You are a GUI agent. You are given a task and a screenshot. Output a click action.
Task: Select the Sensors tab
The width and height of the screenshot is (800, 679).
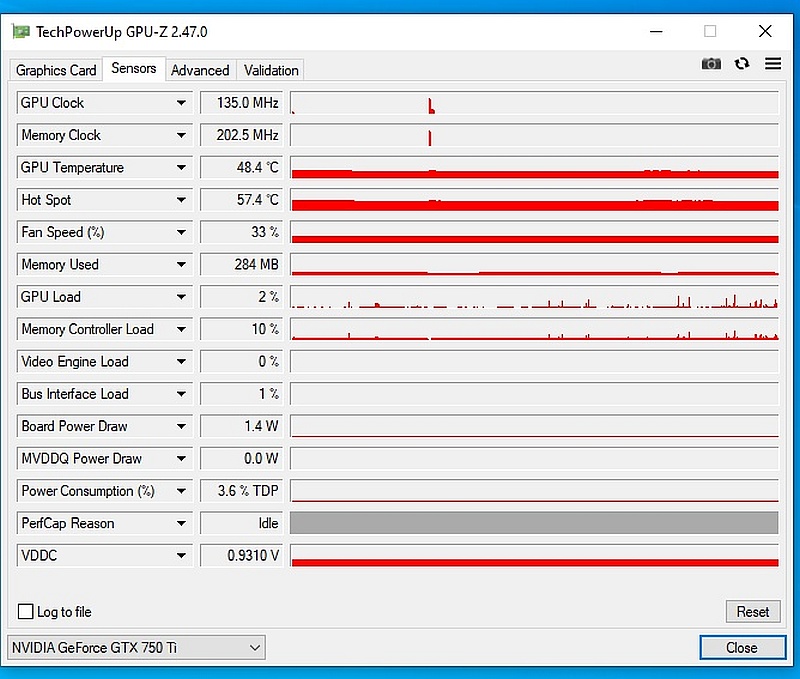pyautogui.click(x=134, y=68)
